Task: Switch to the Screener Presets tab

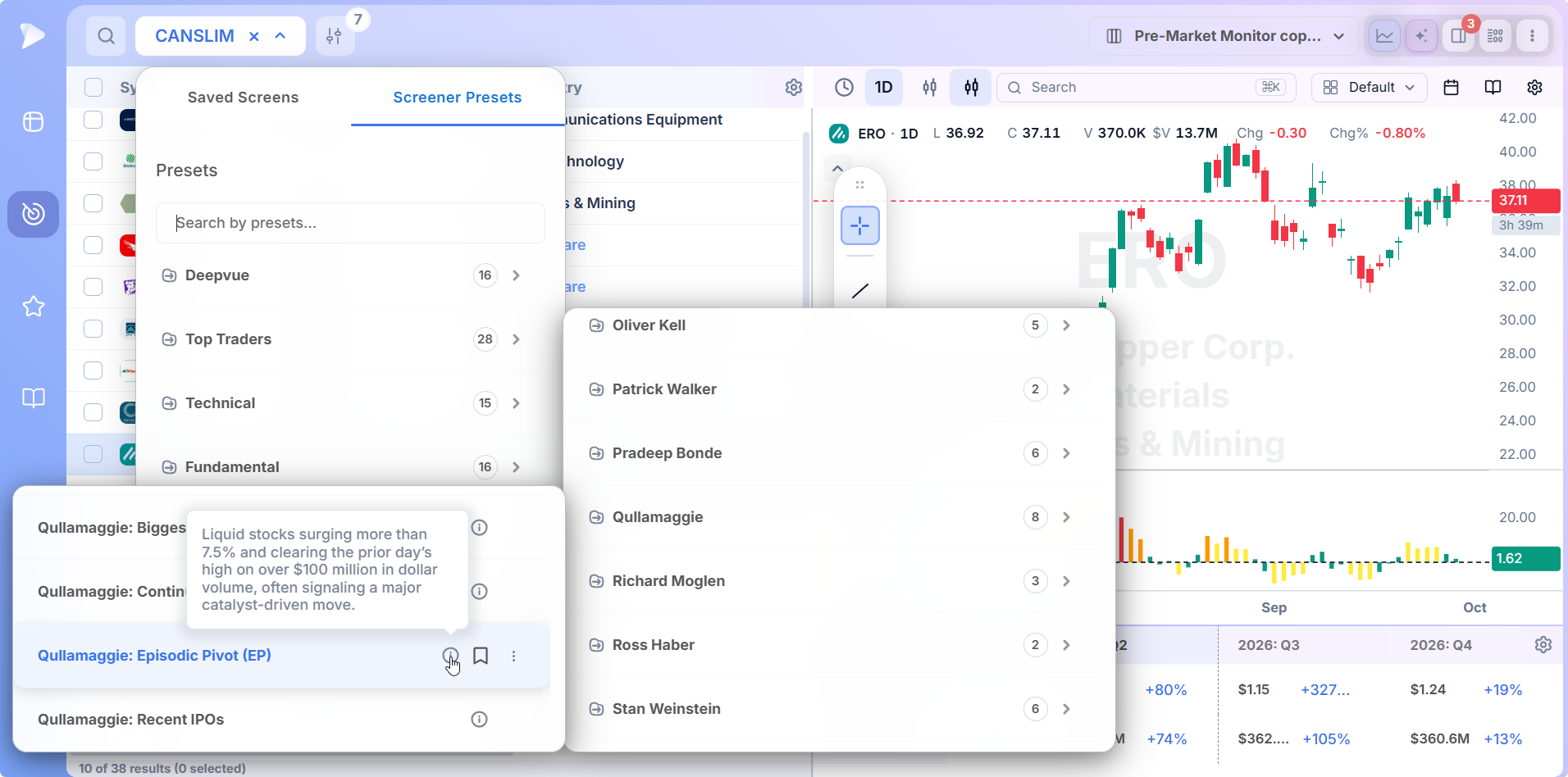Action: coord(458,98)
